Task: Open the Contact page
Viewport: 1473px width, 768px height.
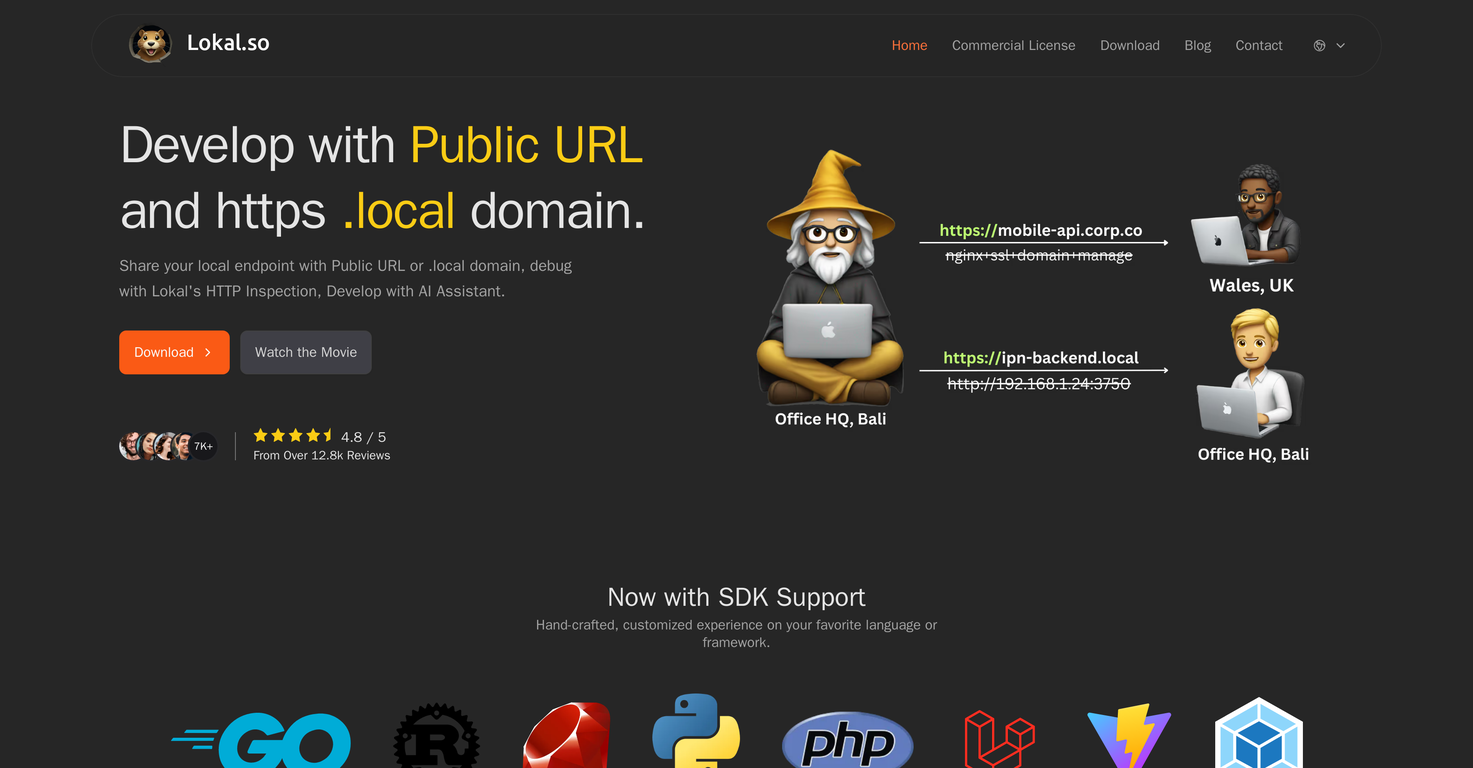Action: point(1258,45)
